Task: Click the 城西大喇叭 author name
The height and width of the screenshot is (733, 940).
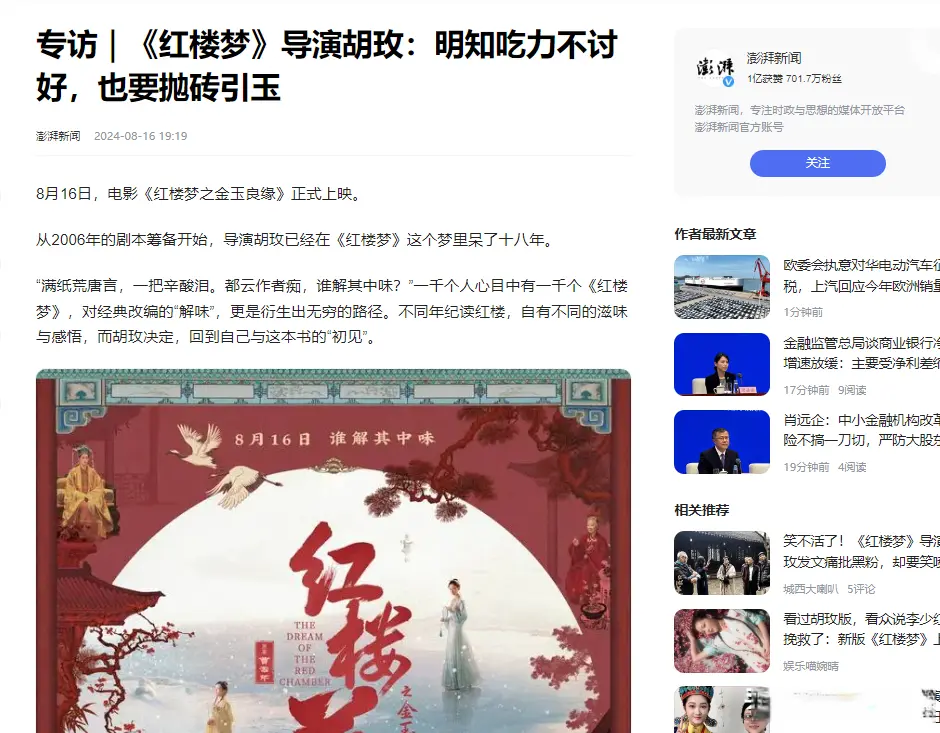Action: (x=811, y=589)
